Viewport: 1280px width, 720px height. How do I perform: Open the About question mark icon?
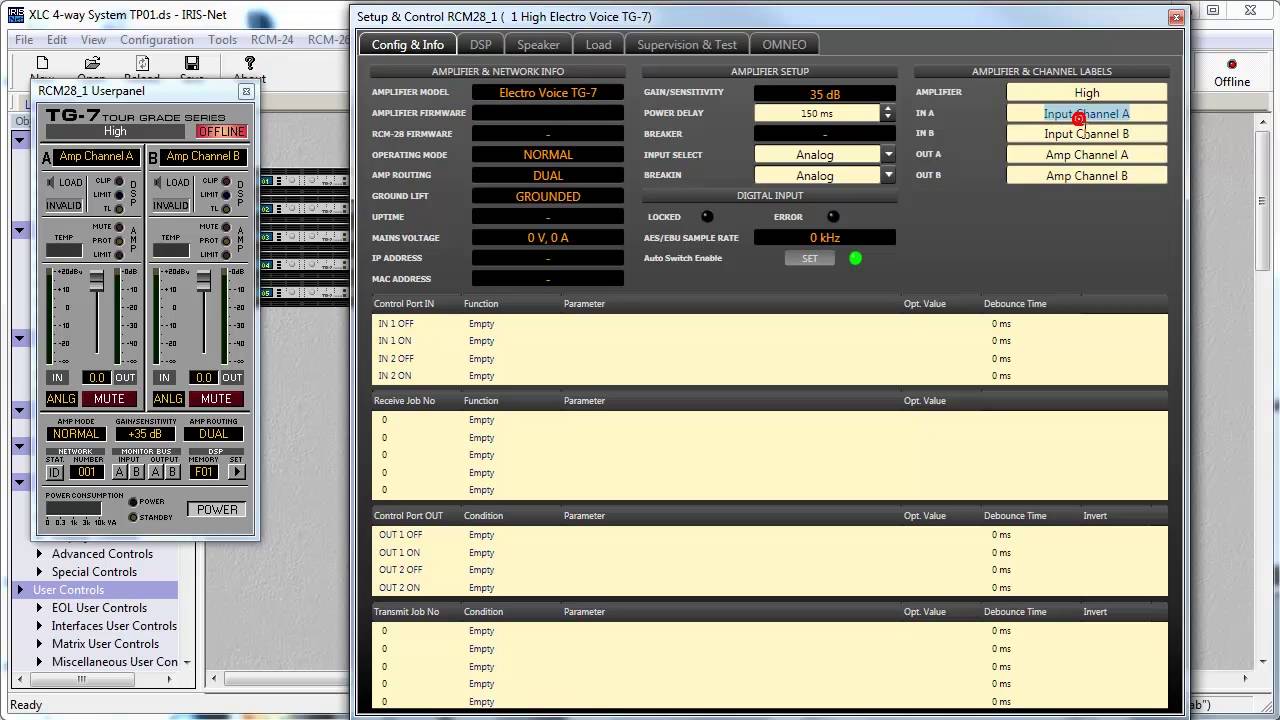[x=249, y=63]
